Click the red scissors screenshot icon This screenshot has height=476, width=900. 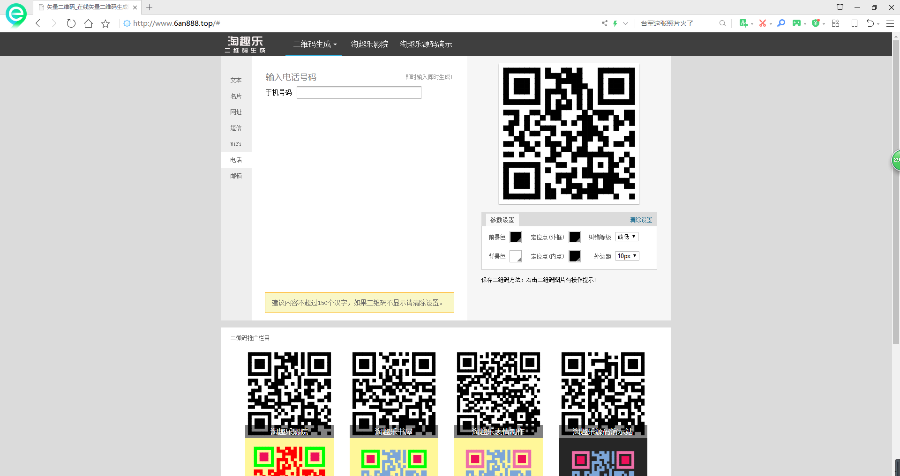click(x=762, y=24)
